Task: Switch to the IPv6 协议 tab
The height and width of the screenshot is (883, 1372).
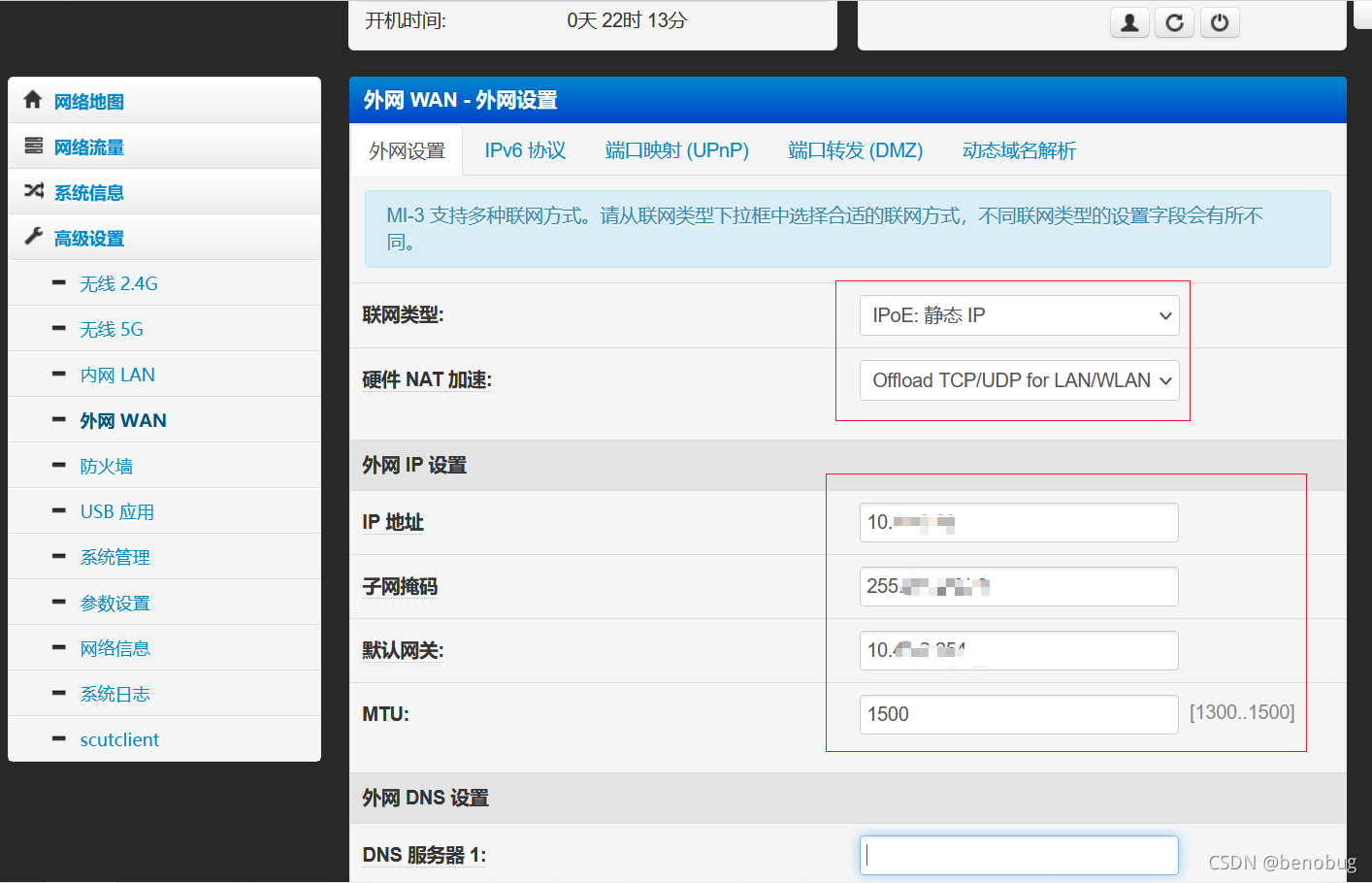Action: pos(525,150)
